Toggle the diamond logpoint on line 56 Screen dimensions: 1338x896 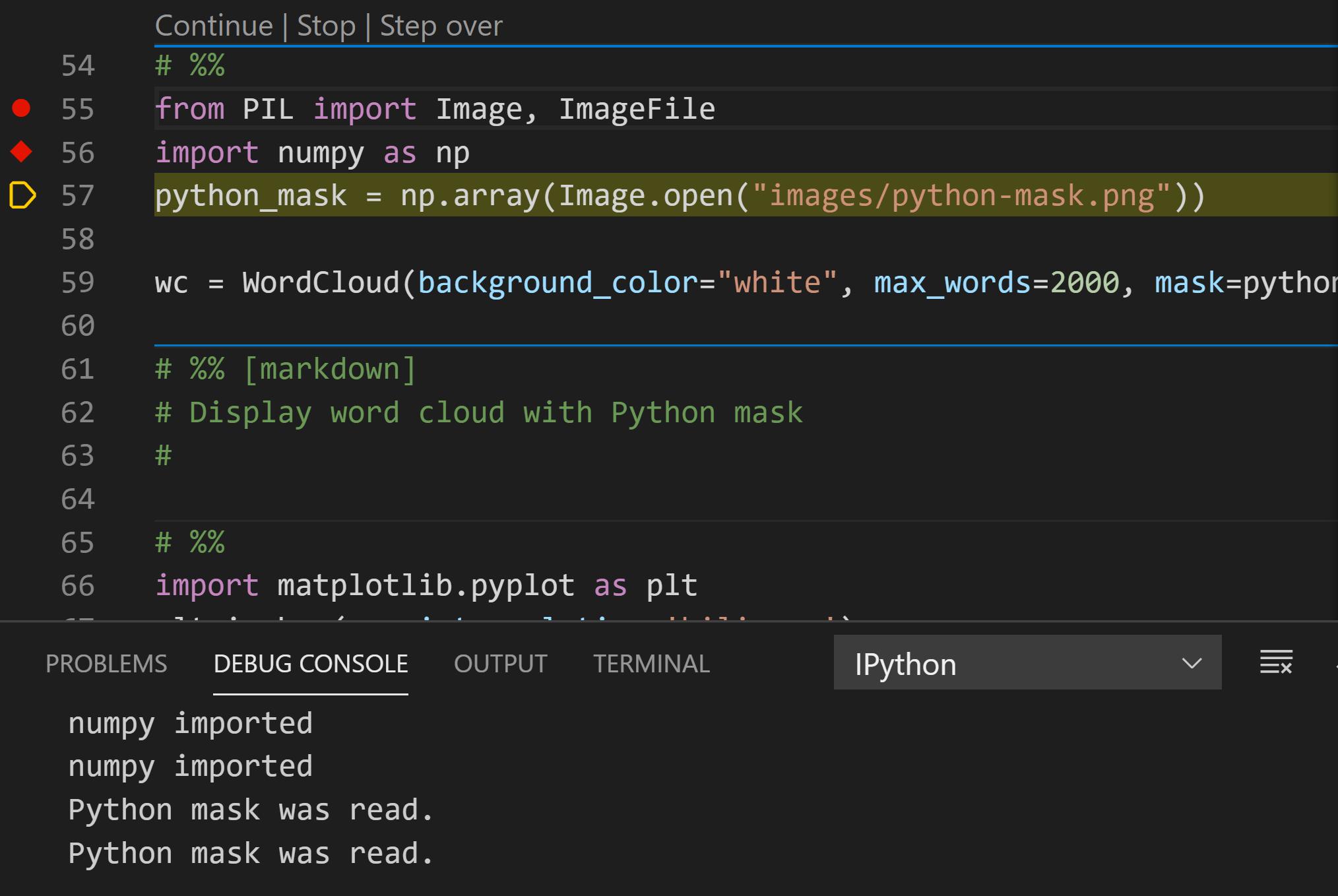[x=21, y=152]
